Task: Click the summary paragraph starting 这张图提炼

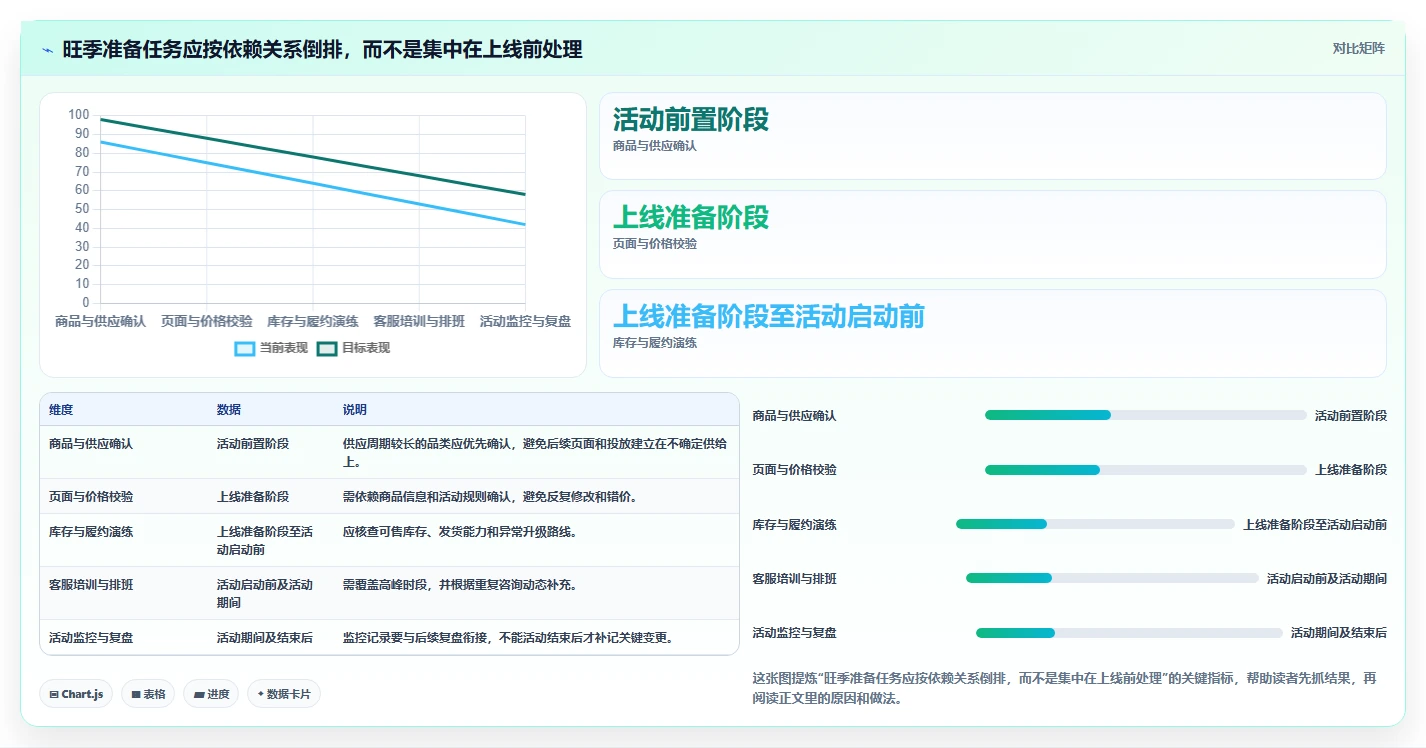Action: (1064, 688)
